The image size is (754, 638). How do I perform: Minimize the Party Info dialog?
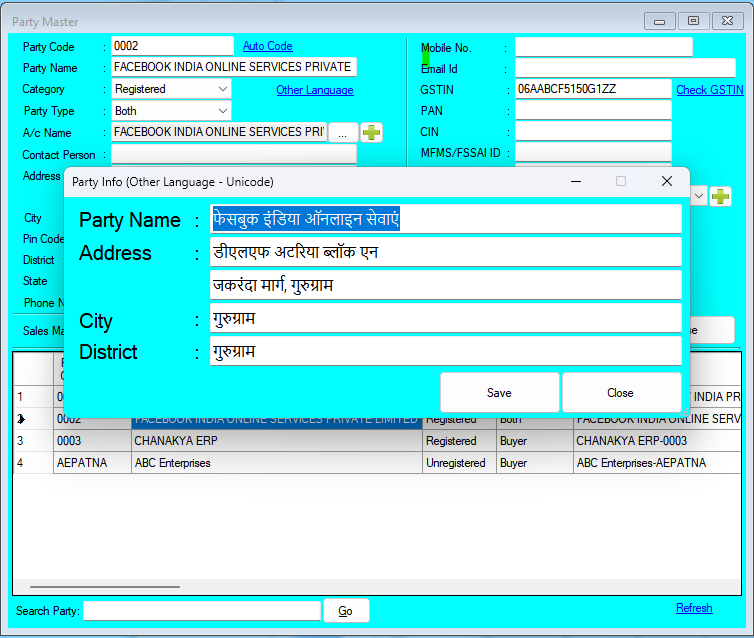point(576,182)
